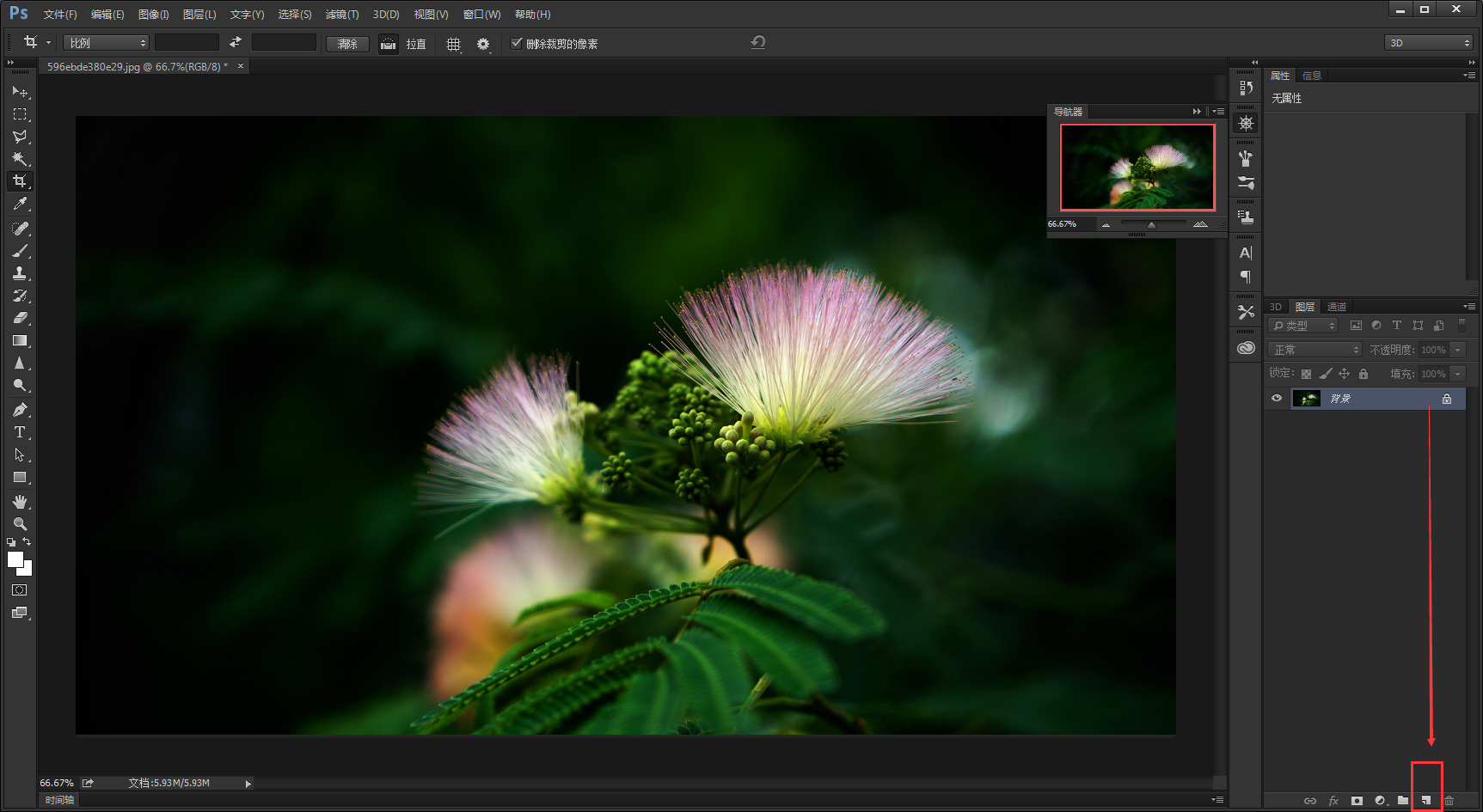Pick the Eyedropper tool
This screenshot has width=1483, height=812.
20,204
